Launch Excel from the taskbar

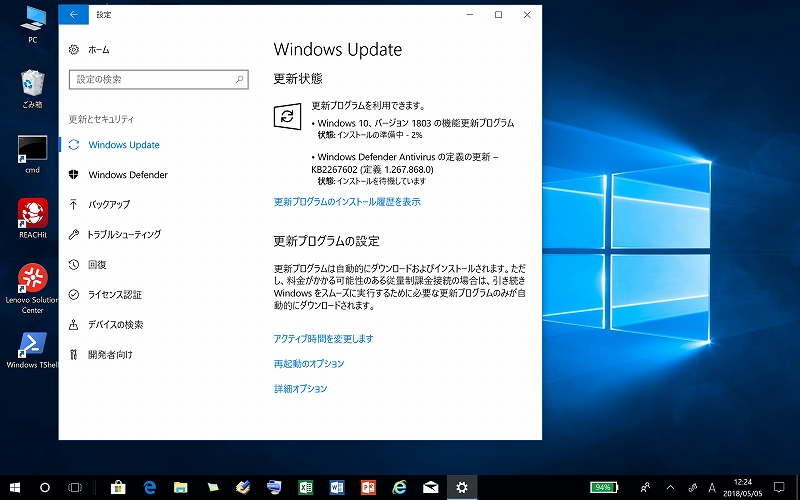tap(306, 488)
